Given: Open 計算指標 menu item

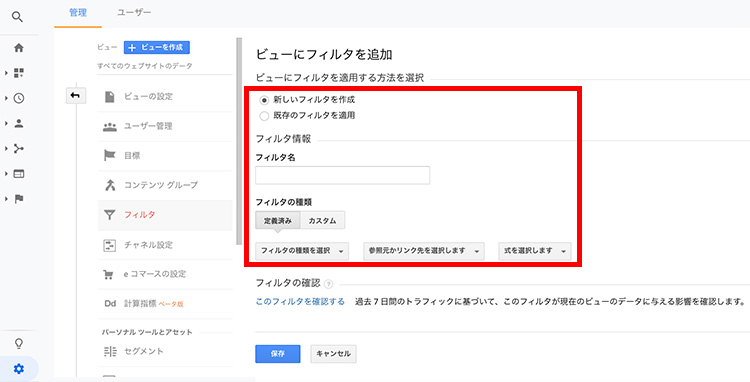Looking at the screenshot, I should tap(165, 304).
